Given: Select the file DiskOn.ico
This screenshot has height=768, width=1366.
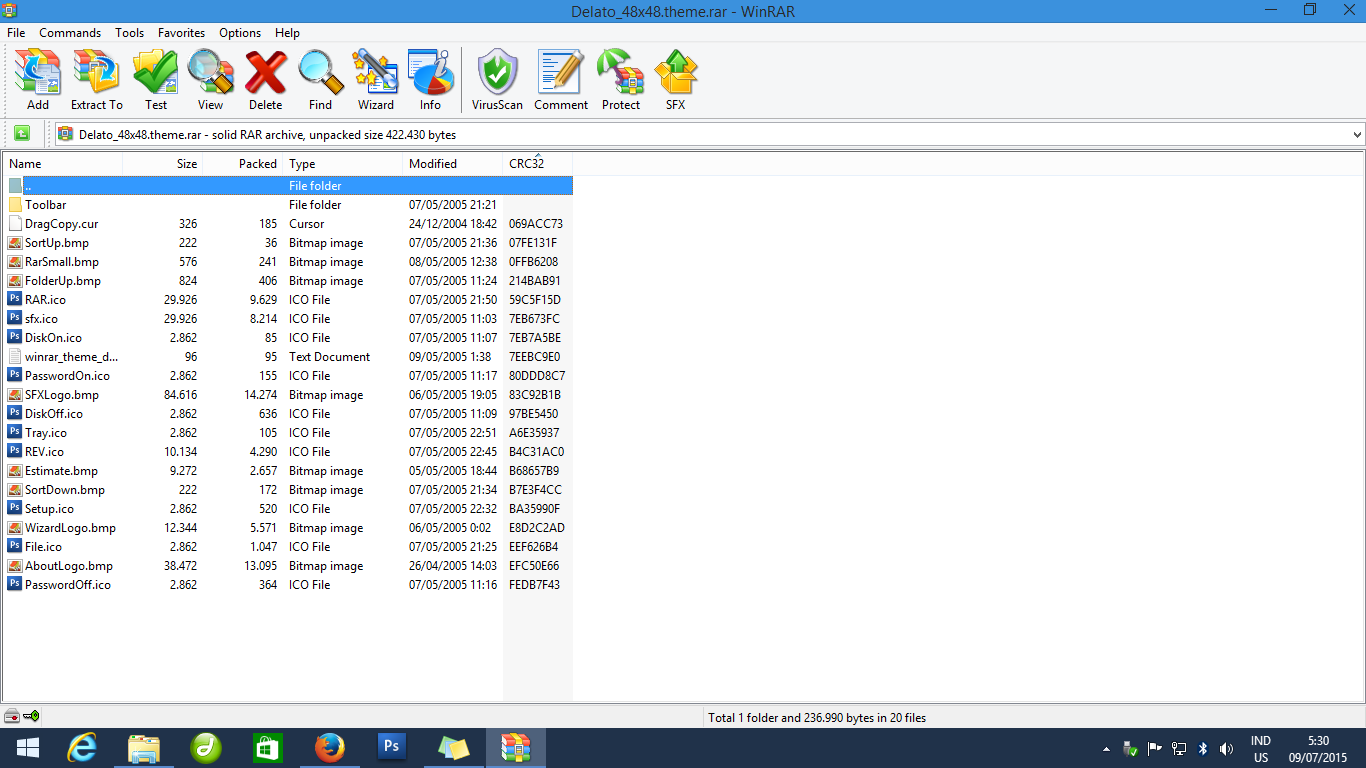Looking at the screenshot, I should click(x=289, y=338).
